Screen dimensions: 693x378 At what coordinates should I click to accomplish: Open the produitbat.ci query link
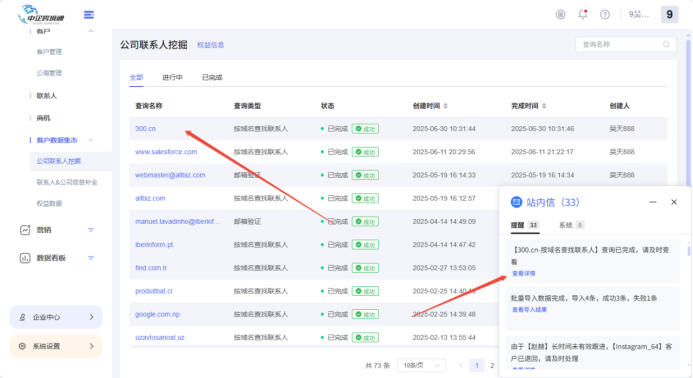pos(153,291)
